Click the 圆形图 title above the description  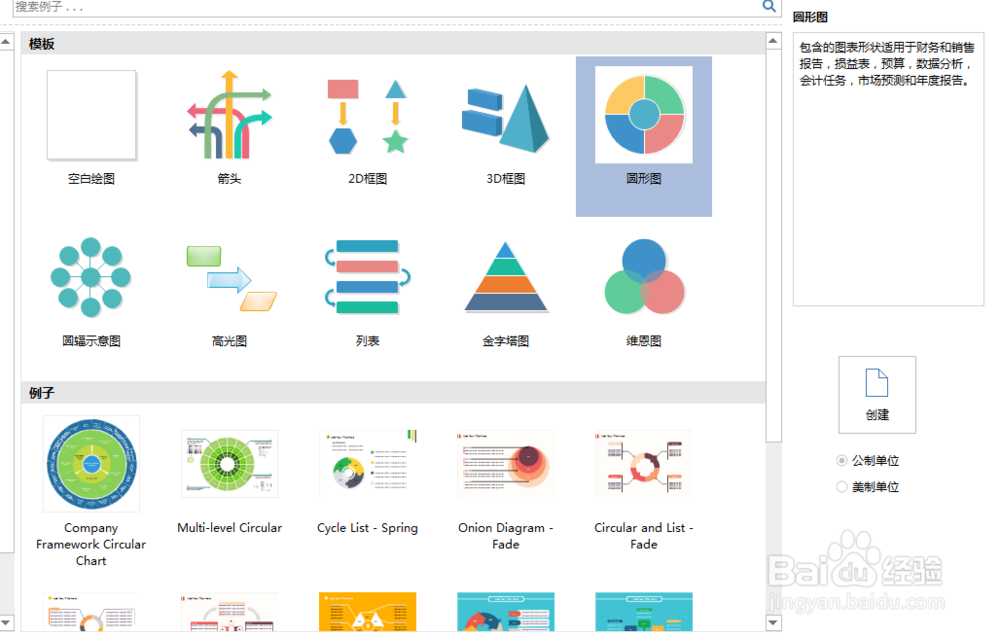coord(810,17)
